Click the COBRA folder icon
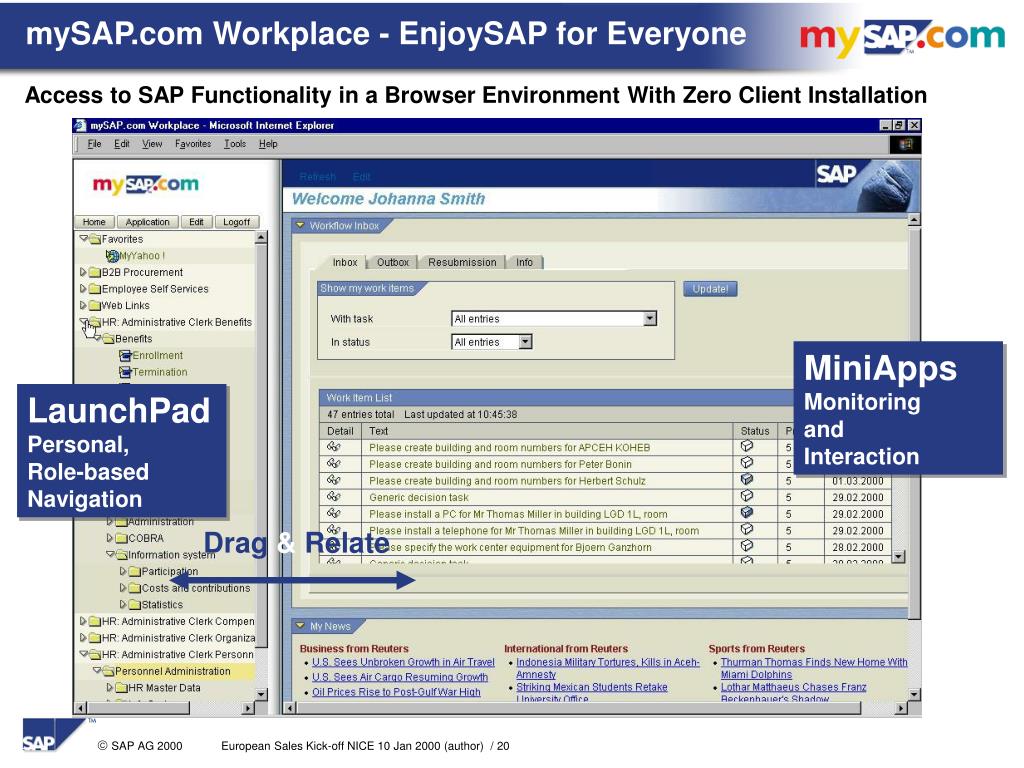Image resolution: width=1024 pixels, height=768 pixels. tap(121, 539)
